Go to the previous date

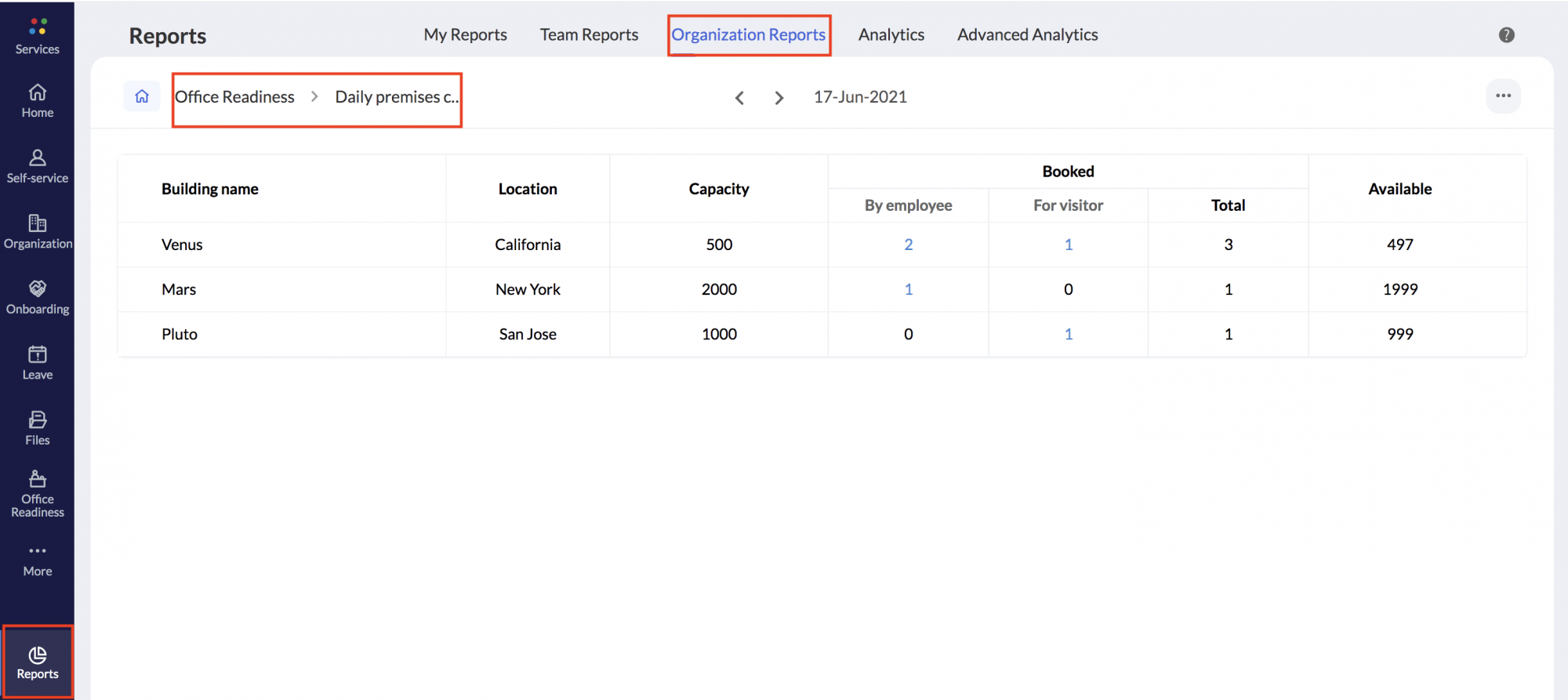(739, 98)
